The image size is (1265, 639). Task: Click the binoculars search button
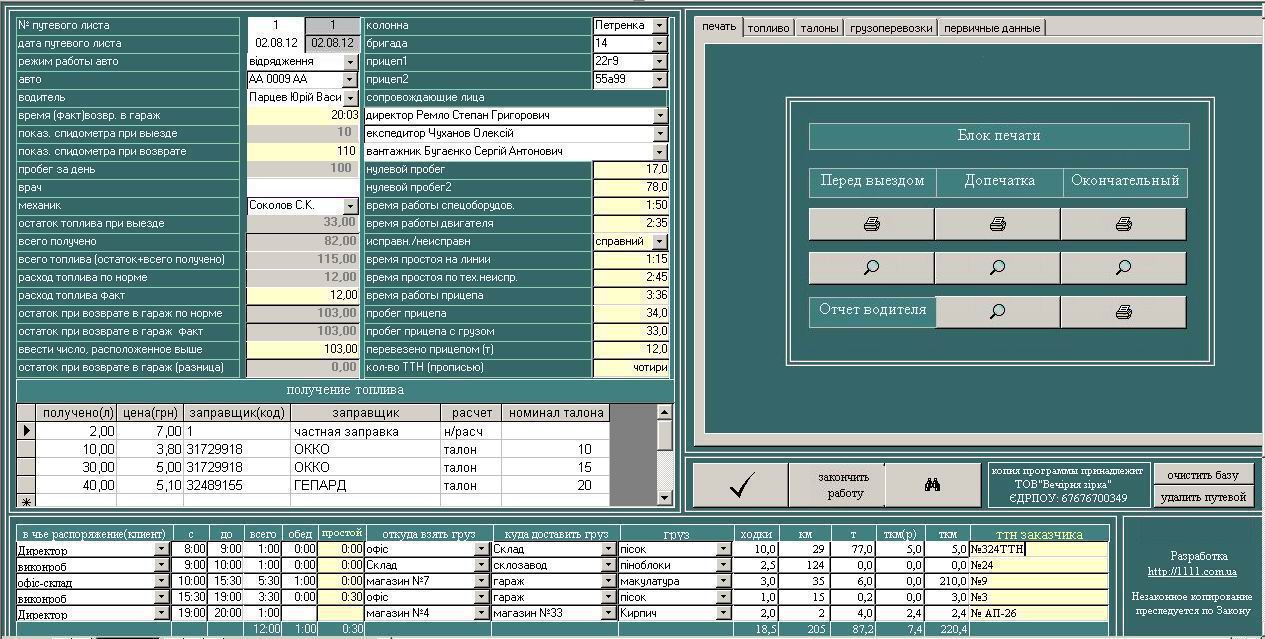(x=932, y=485)
